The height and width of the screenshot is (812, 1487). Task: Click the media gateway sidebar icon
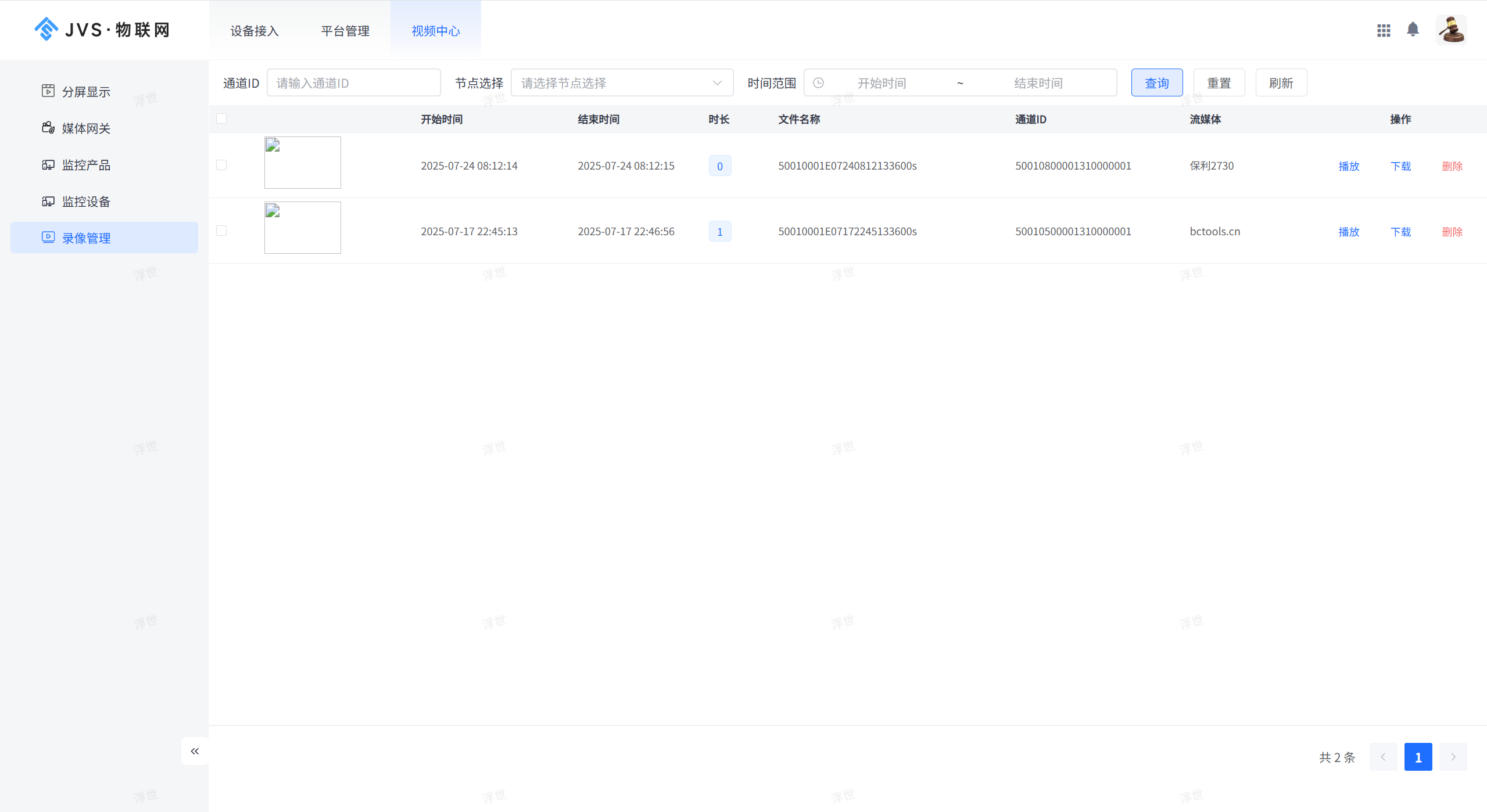point(48,127)
